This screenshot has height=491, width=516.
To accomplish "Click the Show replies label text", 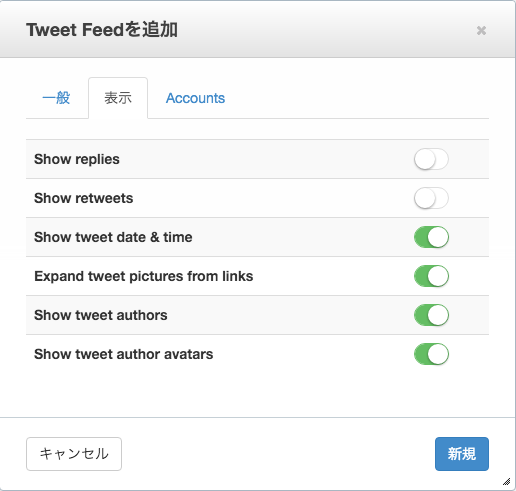I will tap(77, 159).
